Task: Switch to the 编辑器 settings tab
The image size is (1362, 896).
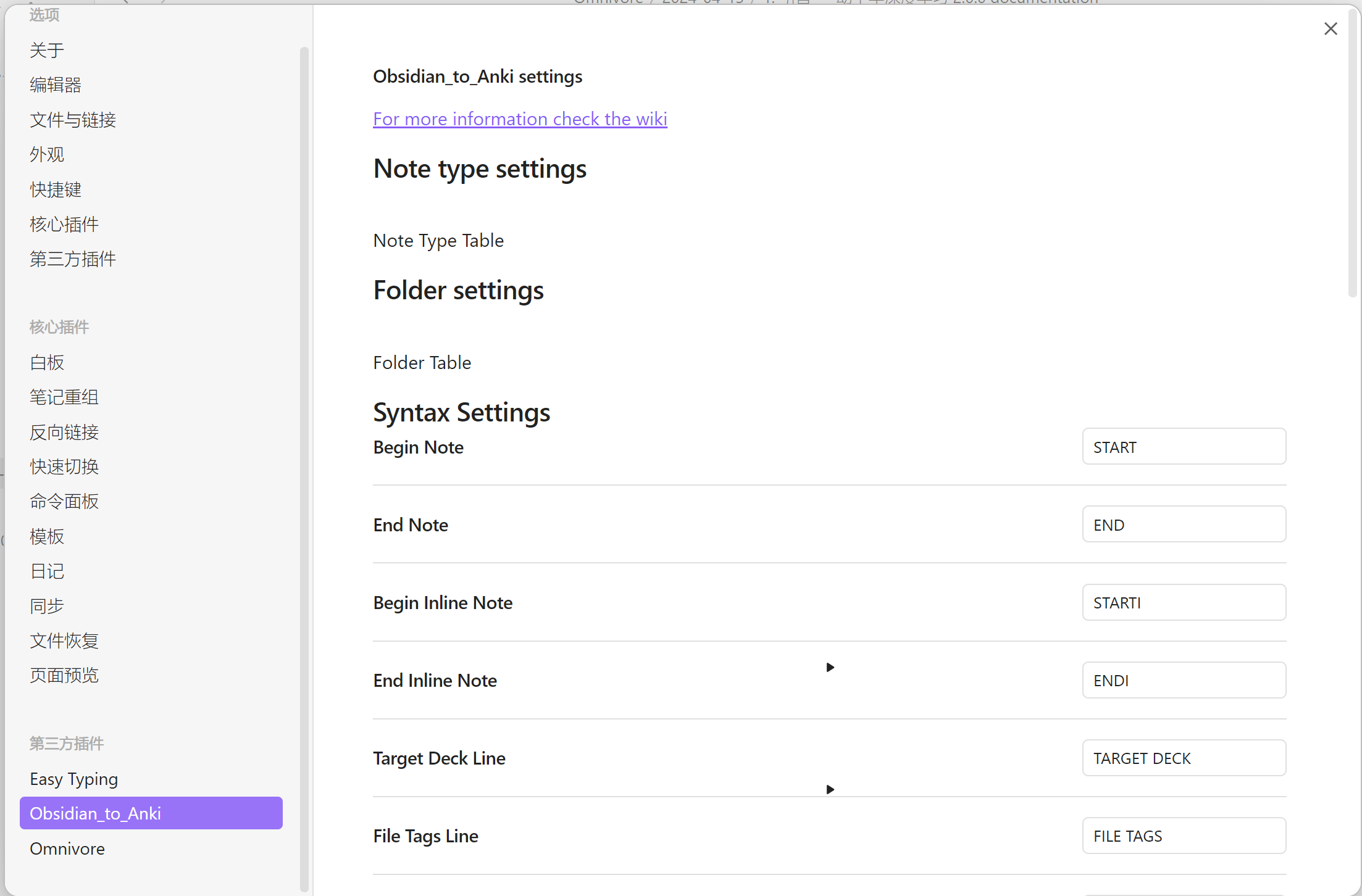Action: pos(56,85)
